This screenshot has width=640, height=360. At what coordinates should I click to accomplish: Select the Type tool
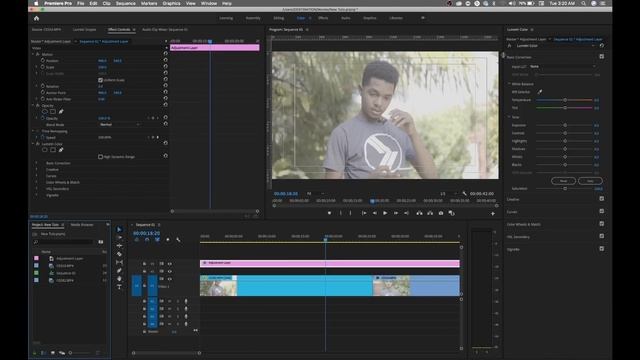pos(119,287)
